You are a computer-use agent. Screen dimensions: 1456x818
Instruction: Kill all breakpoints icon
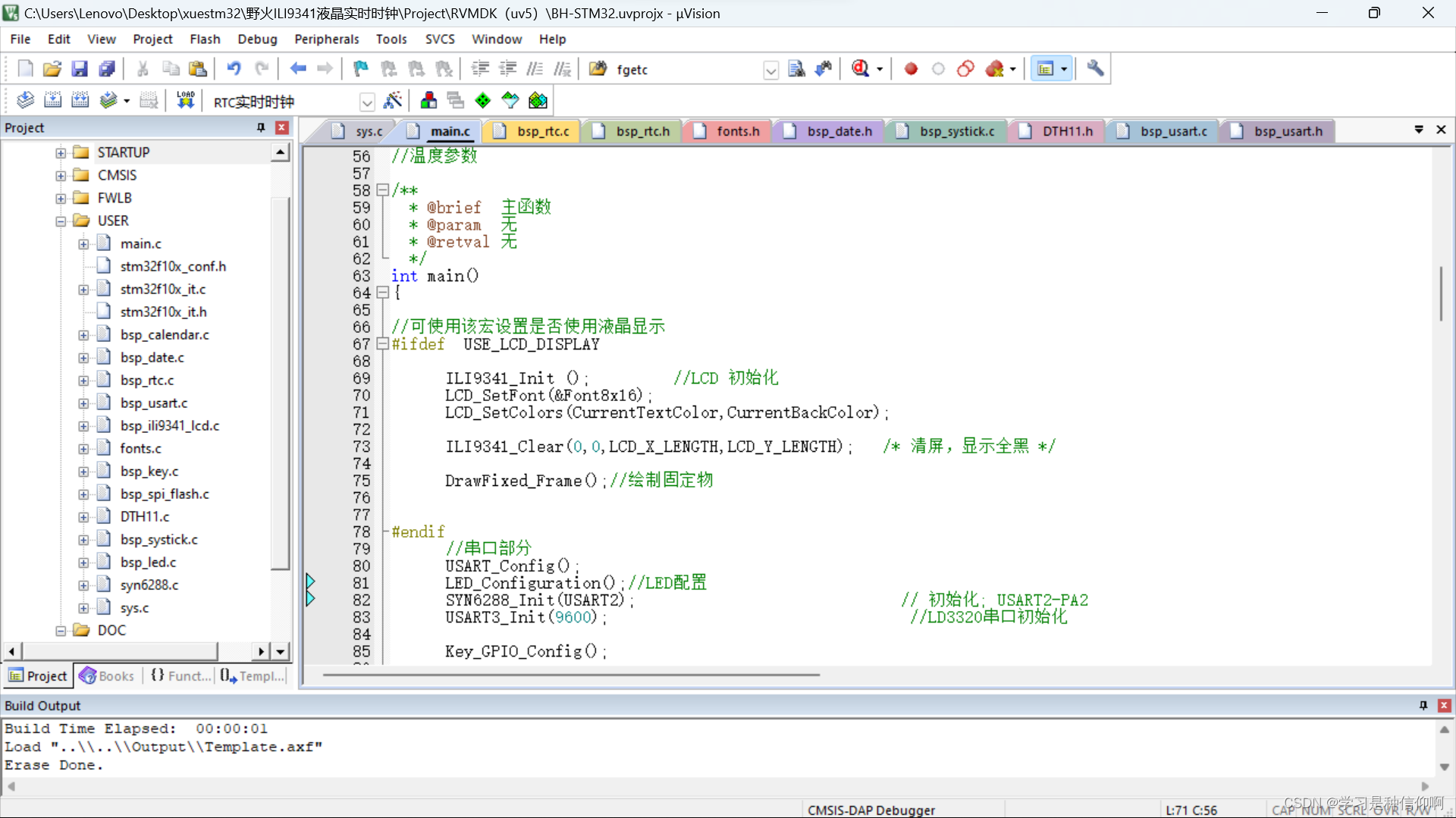pyautogui.click(x=994, y=69)
